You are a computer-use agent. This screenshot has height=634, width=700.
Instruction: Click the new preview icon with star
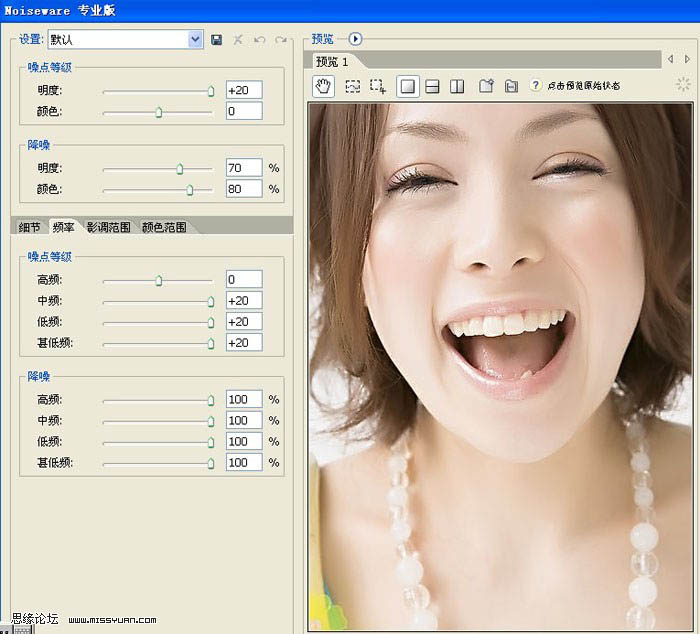486,87
